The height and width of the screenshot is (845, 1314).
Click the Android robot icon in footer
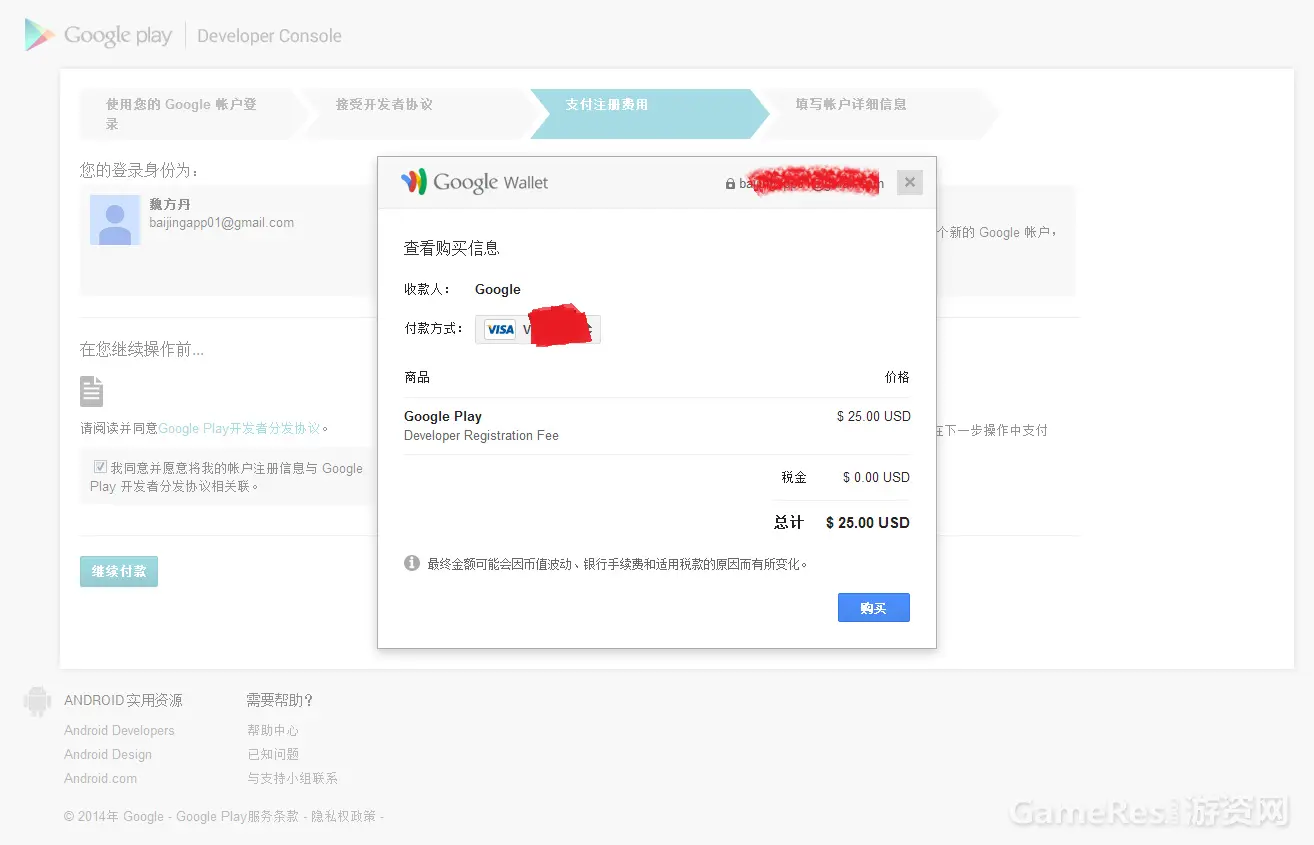point(37,701)
